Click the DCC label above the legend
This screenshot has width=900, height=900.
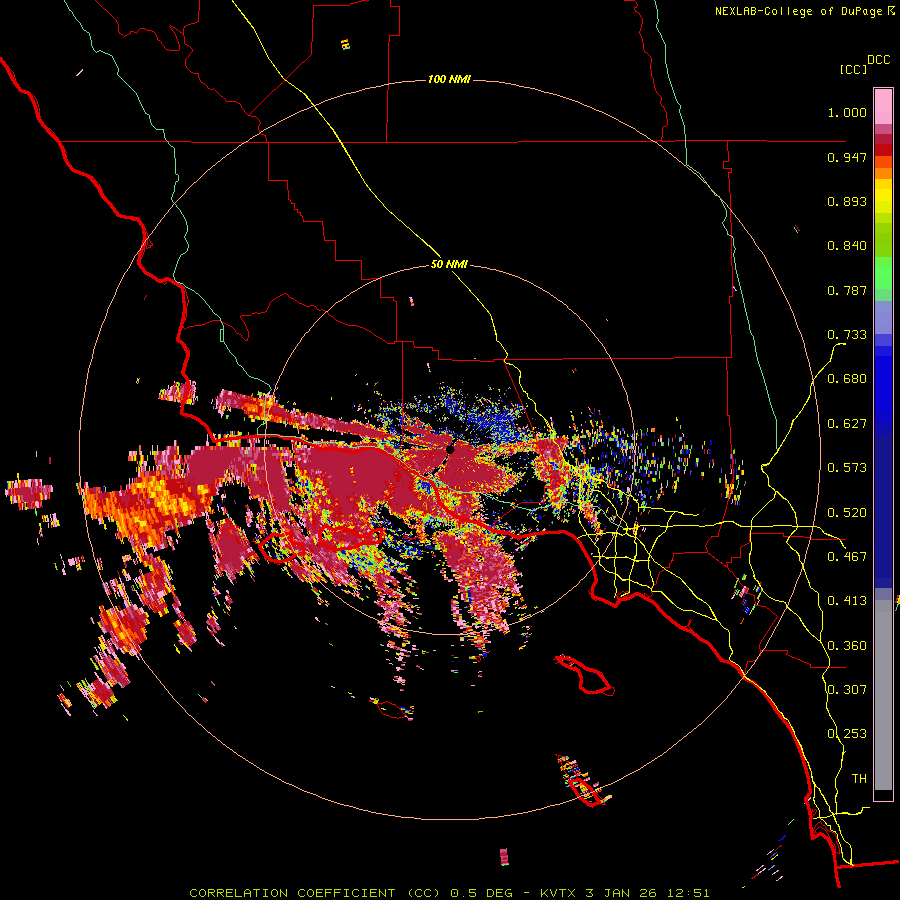(879, 60)
